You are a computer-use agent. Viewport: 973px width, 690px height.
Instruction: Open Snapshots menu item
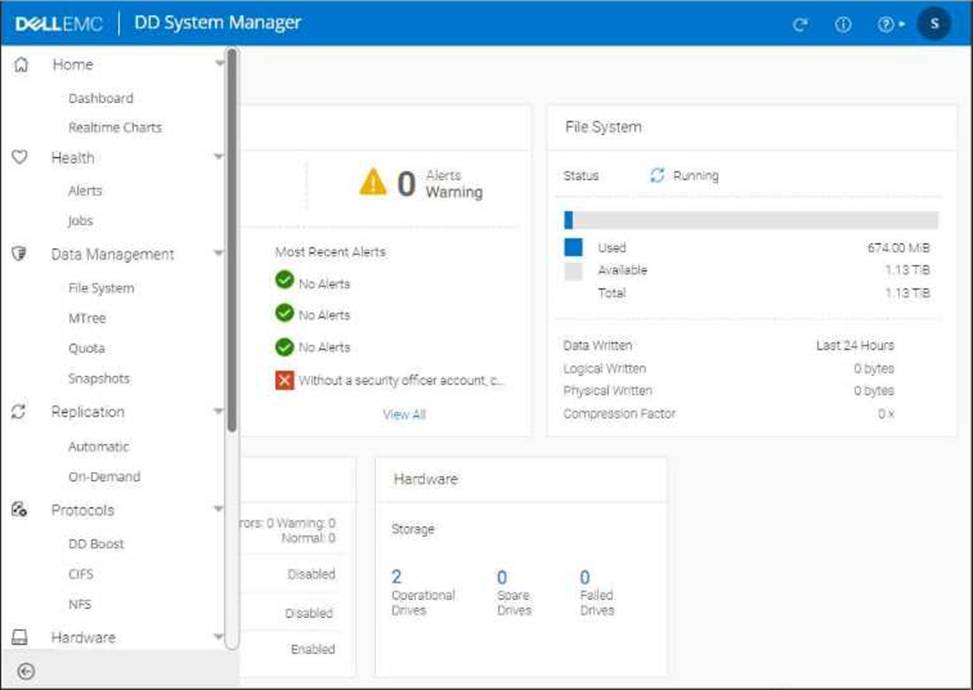[x=99, y=379]
